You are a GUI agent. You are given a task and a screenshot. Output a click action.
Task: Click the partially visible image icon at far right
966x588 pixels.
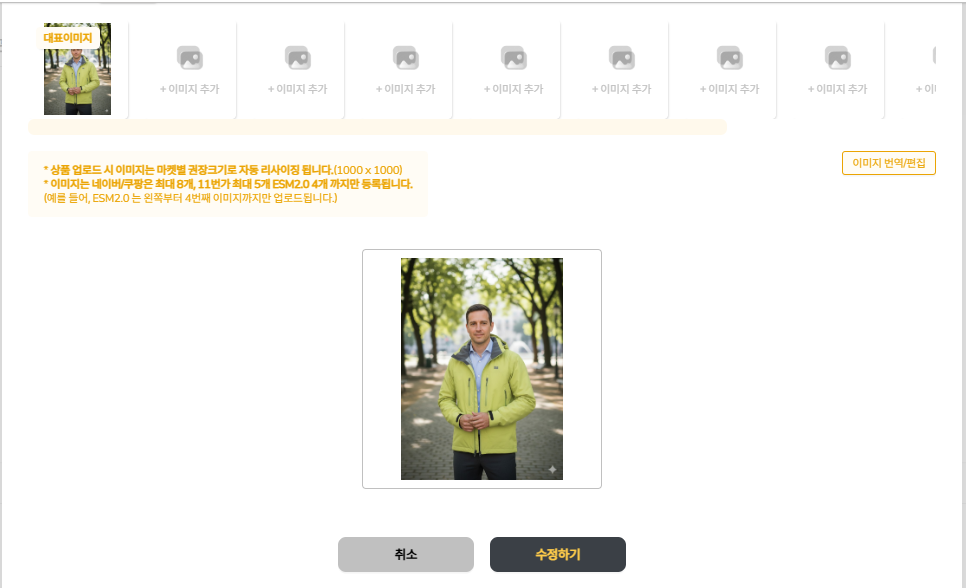934,56
